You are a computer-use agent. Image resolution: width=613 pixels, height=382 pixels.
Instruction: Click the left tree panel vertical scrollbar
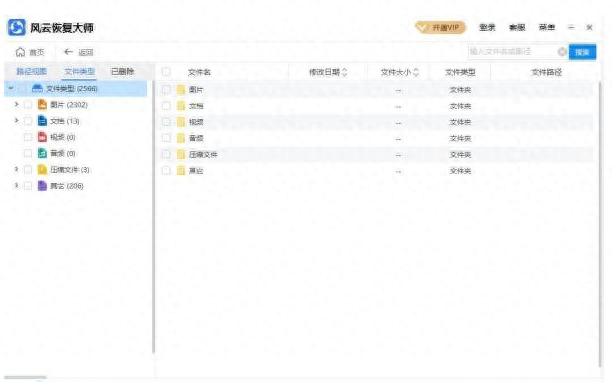coord(153,217)
